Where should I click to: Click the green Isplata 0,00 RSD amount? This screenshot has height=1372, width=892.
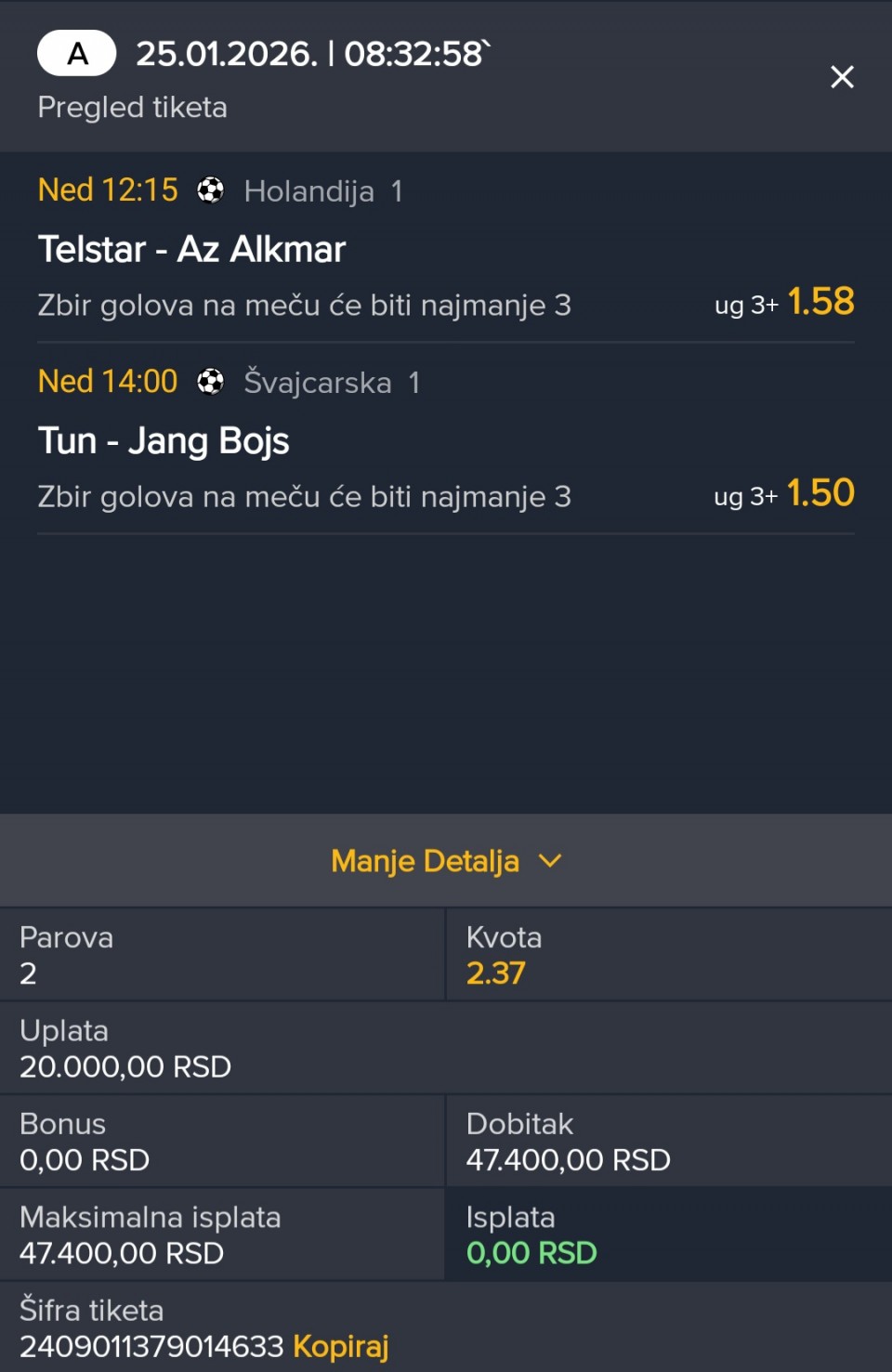tap(531, 1253)
